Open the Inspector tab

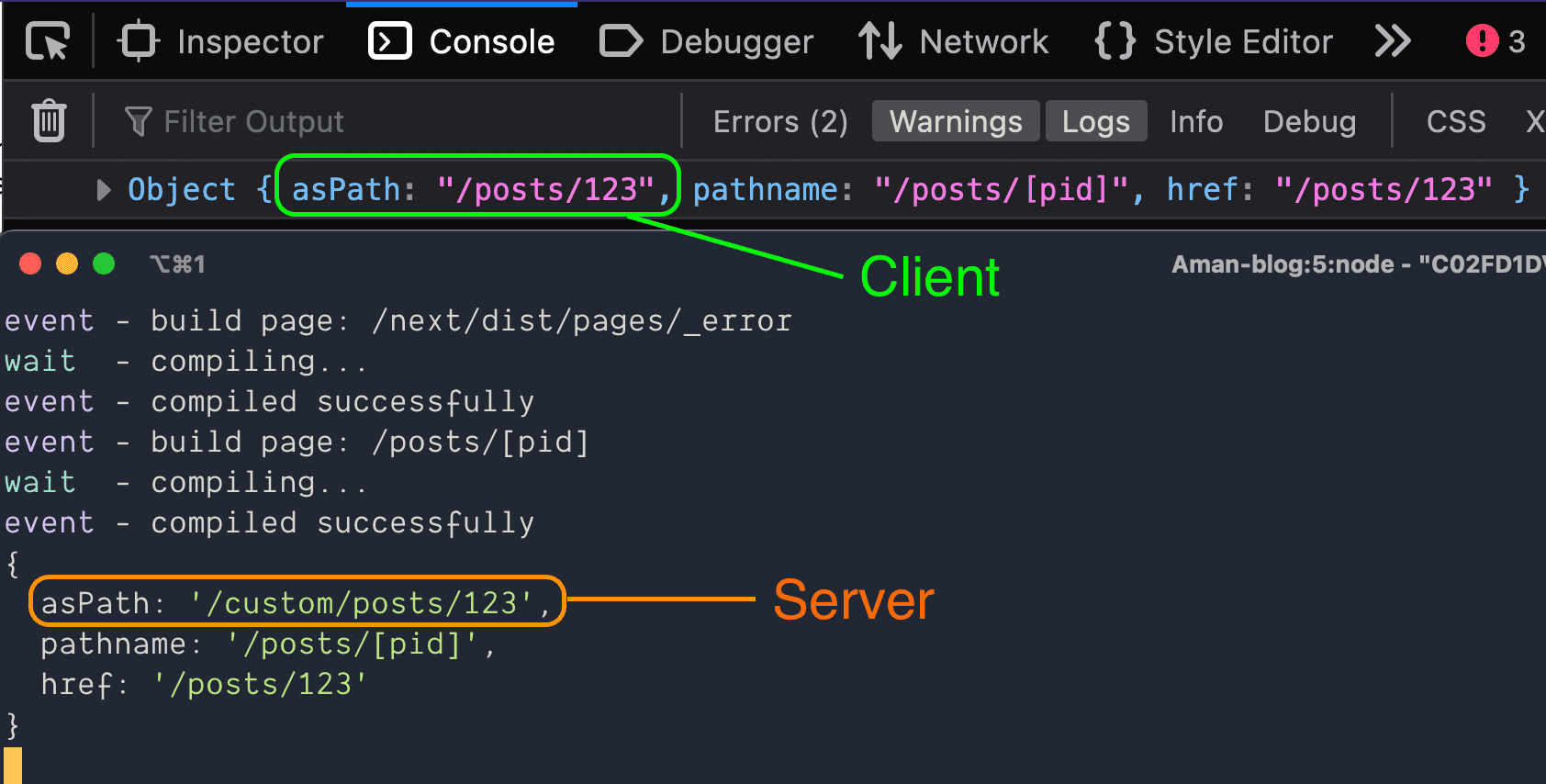220,41
